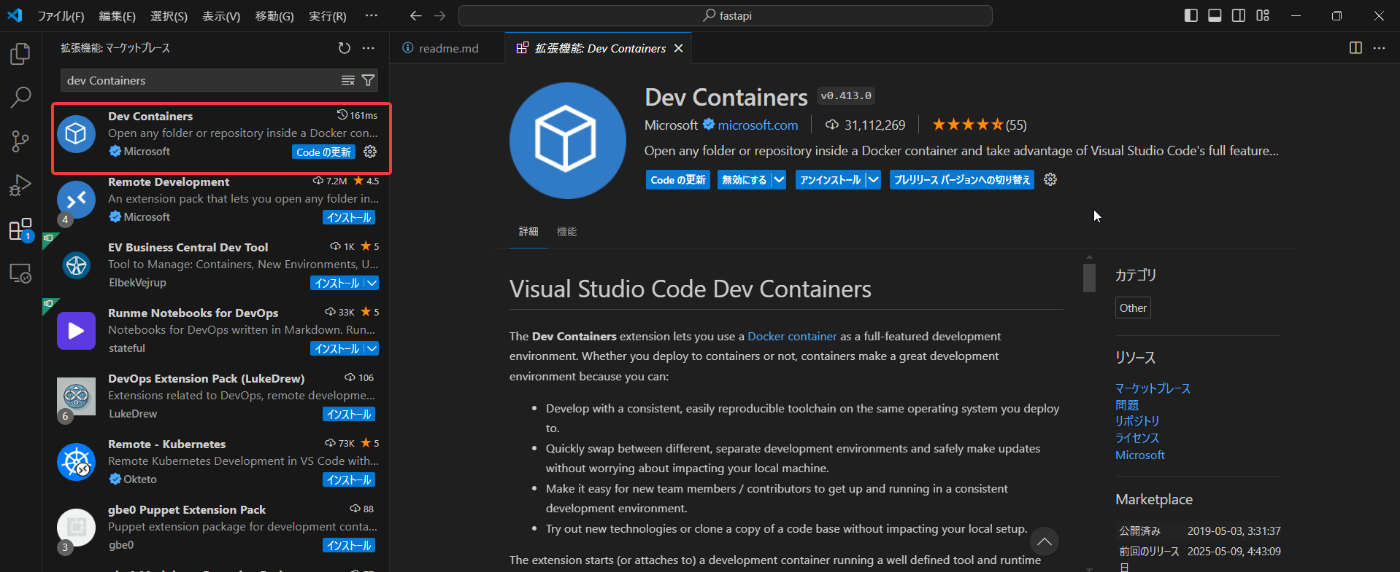Expand the 無効にする dropdown arrow
This screenshot has width=1400, height=572.
coord(778,180)
